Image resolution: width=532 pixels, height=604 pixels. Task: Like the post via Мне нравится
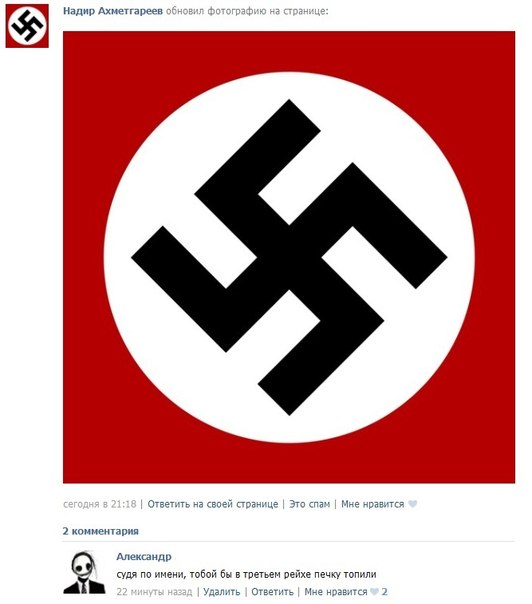pos(373,504)
